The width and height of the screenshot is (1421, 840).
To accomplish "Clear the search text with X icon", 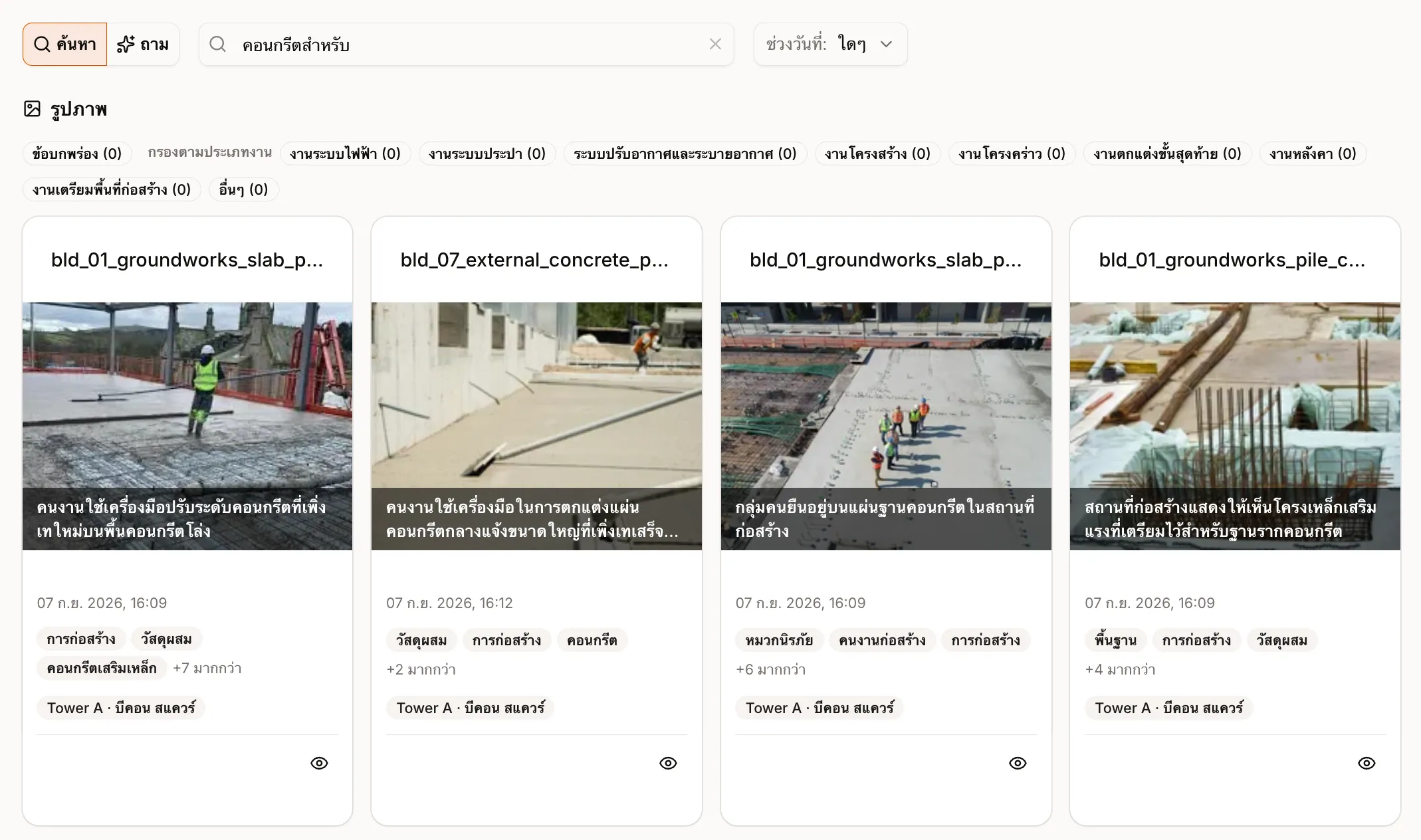I will click(x=715, y=44).
